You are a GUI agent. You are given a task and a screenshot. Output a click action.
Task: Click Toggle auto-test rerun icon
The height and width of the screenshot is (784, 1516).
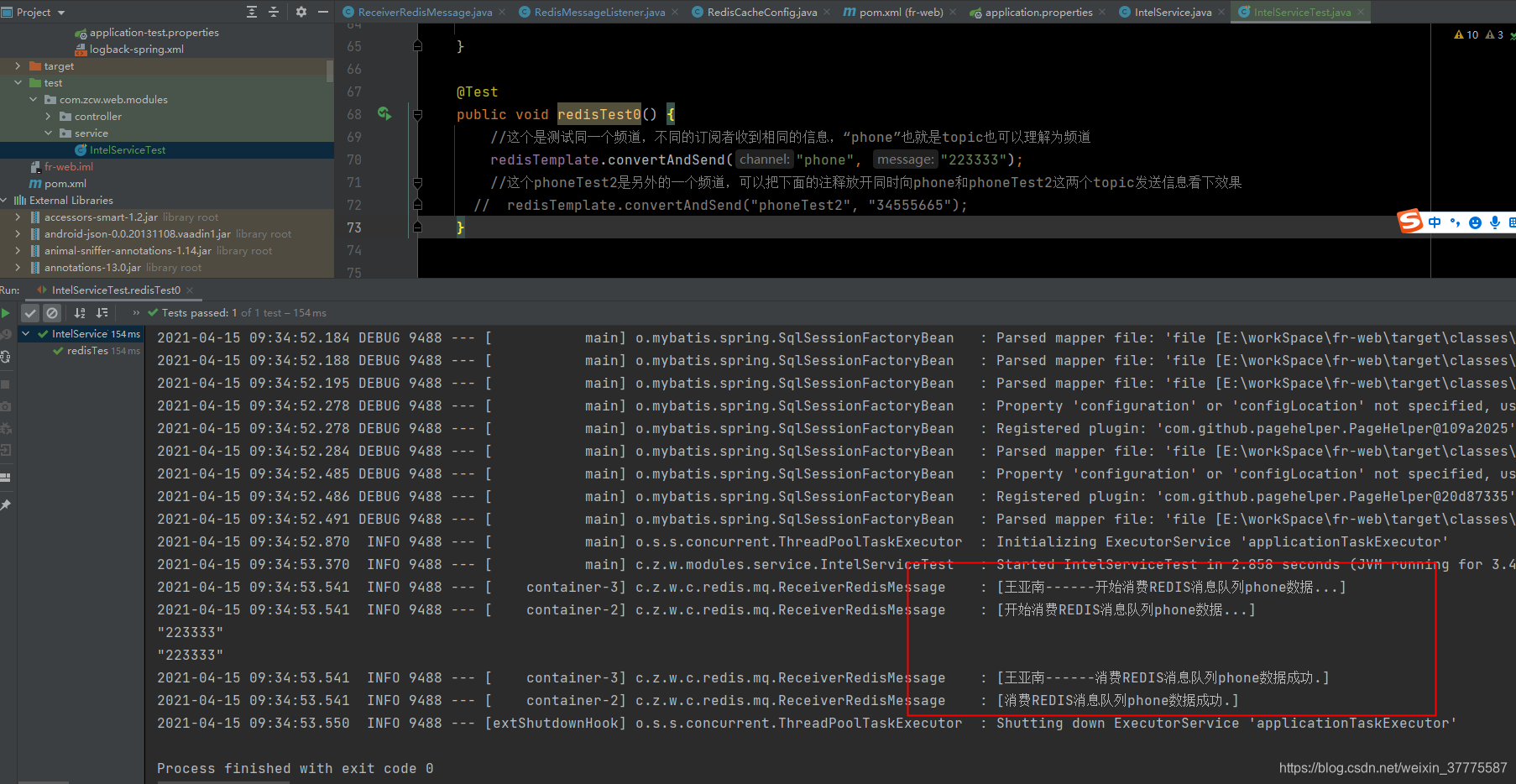click(x=6, y=357)
